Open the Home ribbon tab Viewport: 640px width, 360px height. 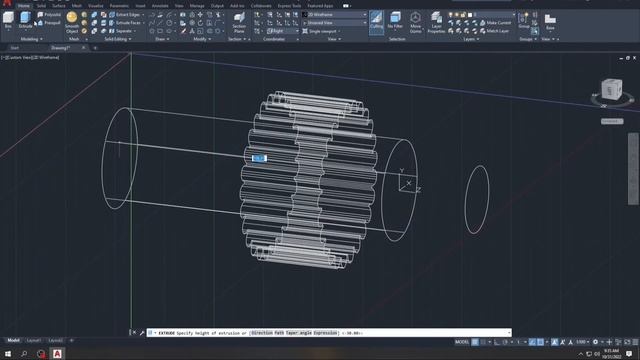click(24, 6)
